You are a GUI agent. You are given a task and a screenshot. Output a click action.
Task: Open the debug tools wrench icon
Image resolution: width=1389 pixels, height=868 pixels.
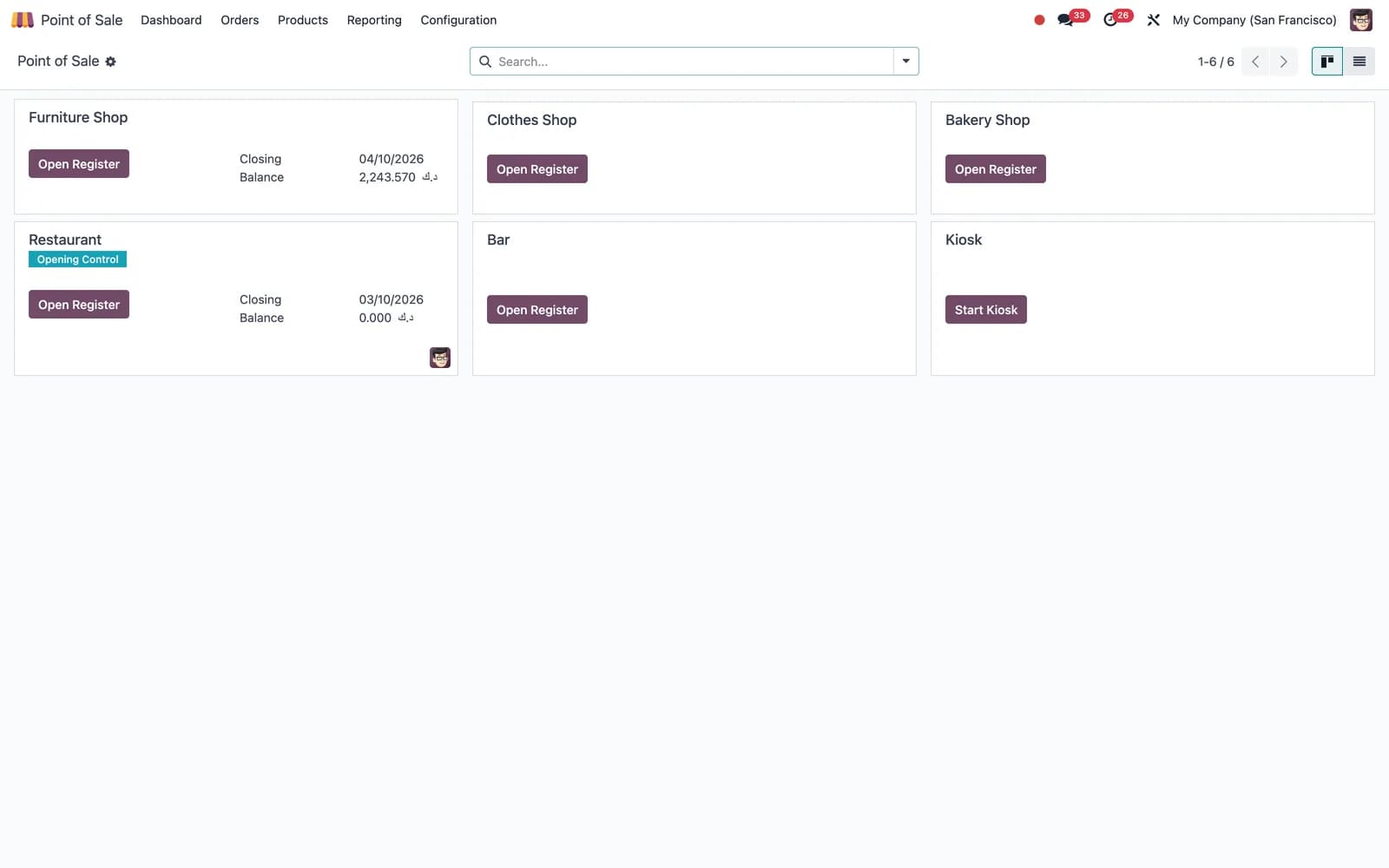click(x=1154, y=20)
